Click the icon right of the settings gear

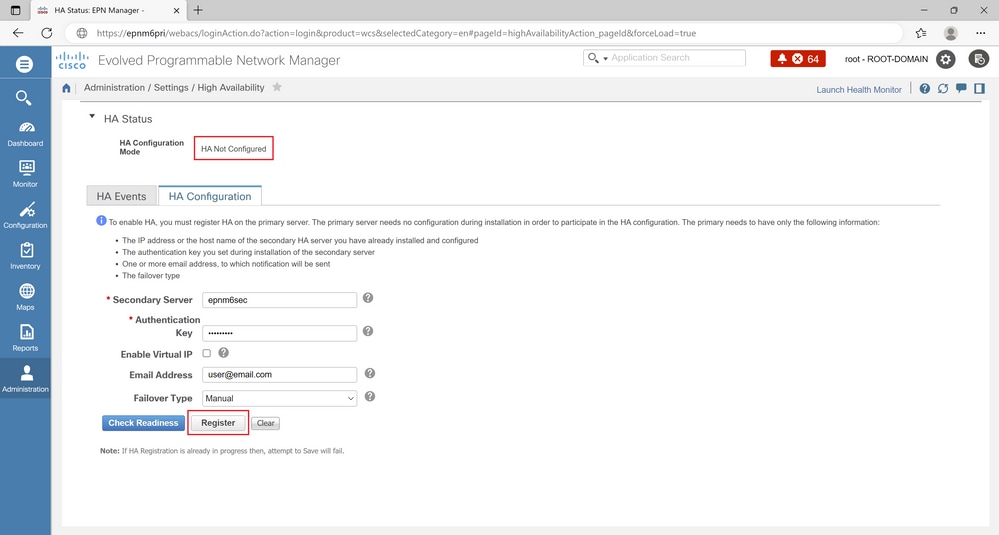click(979, 59)
